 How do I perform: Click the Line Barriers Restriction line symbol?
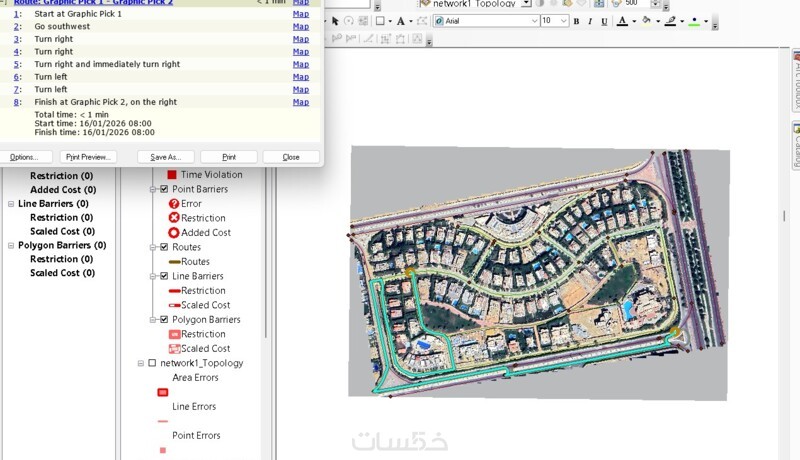click(x=174, y=291)
